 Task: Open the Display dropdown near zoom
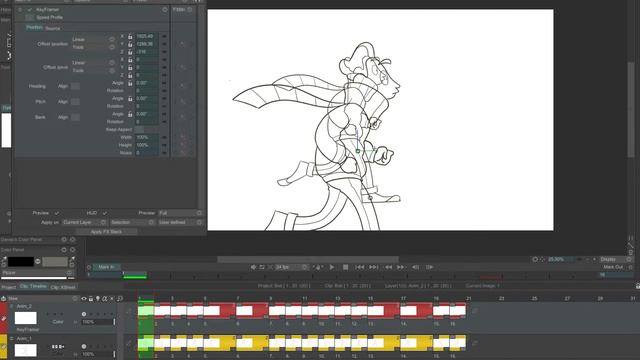(616, 259)
